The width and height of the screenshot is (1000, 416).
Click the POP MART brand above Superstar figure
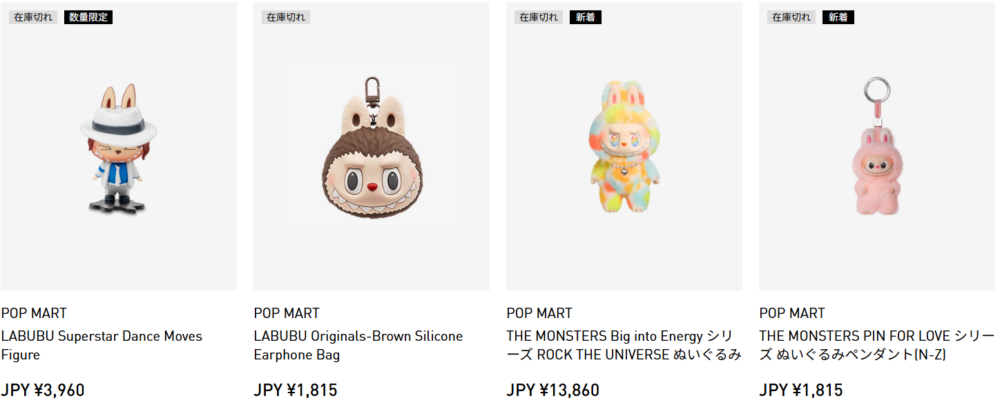pos(34,313)
